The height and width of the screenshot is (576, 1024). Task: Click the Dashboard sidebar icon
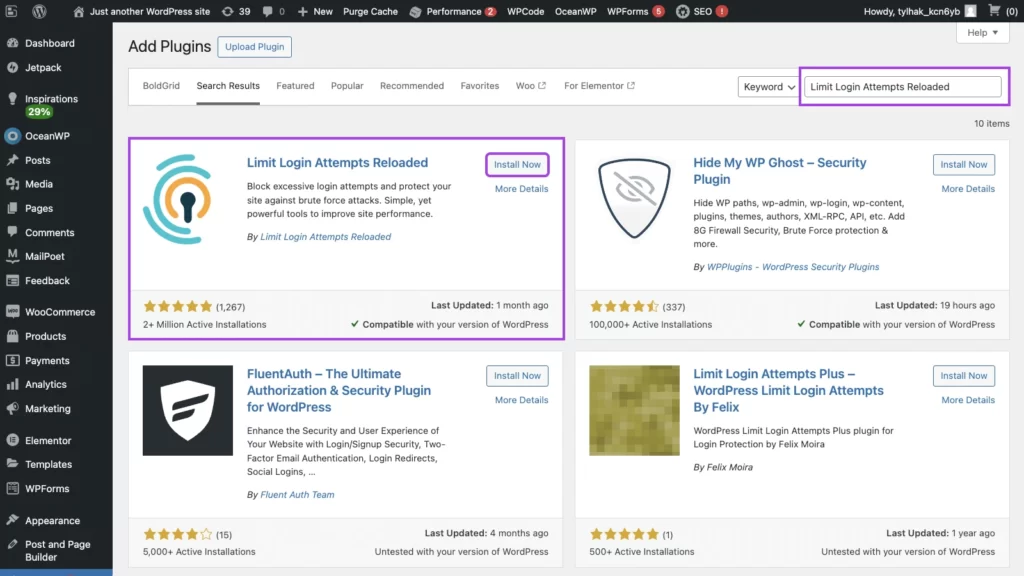point(12,43)
